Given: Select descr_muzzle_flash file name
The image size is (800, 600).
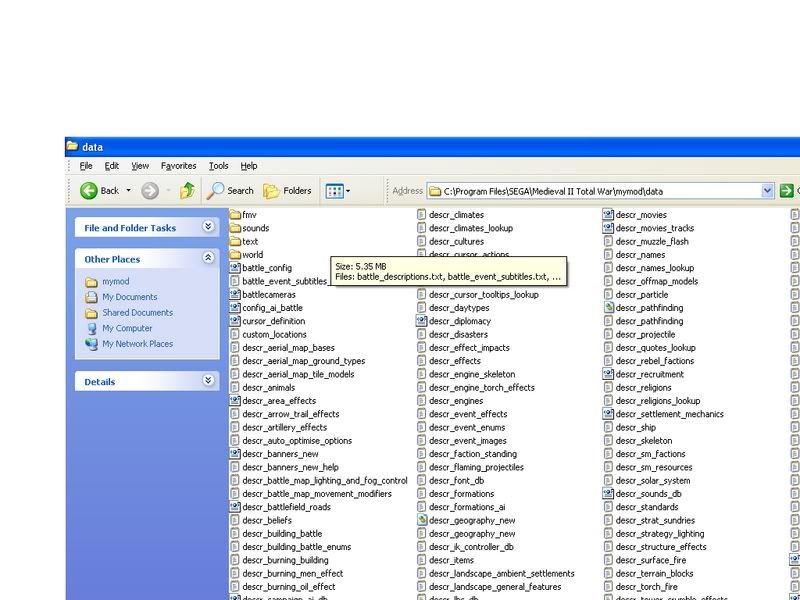Looking at the screenshot, I should (652, 241).
